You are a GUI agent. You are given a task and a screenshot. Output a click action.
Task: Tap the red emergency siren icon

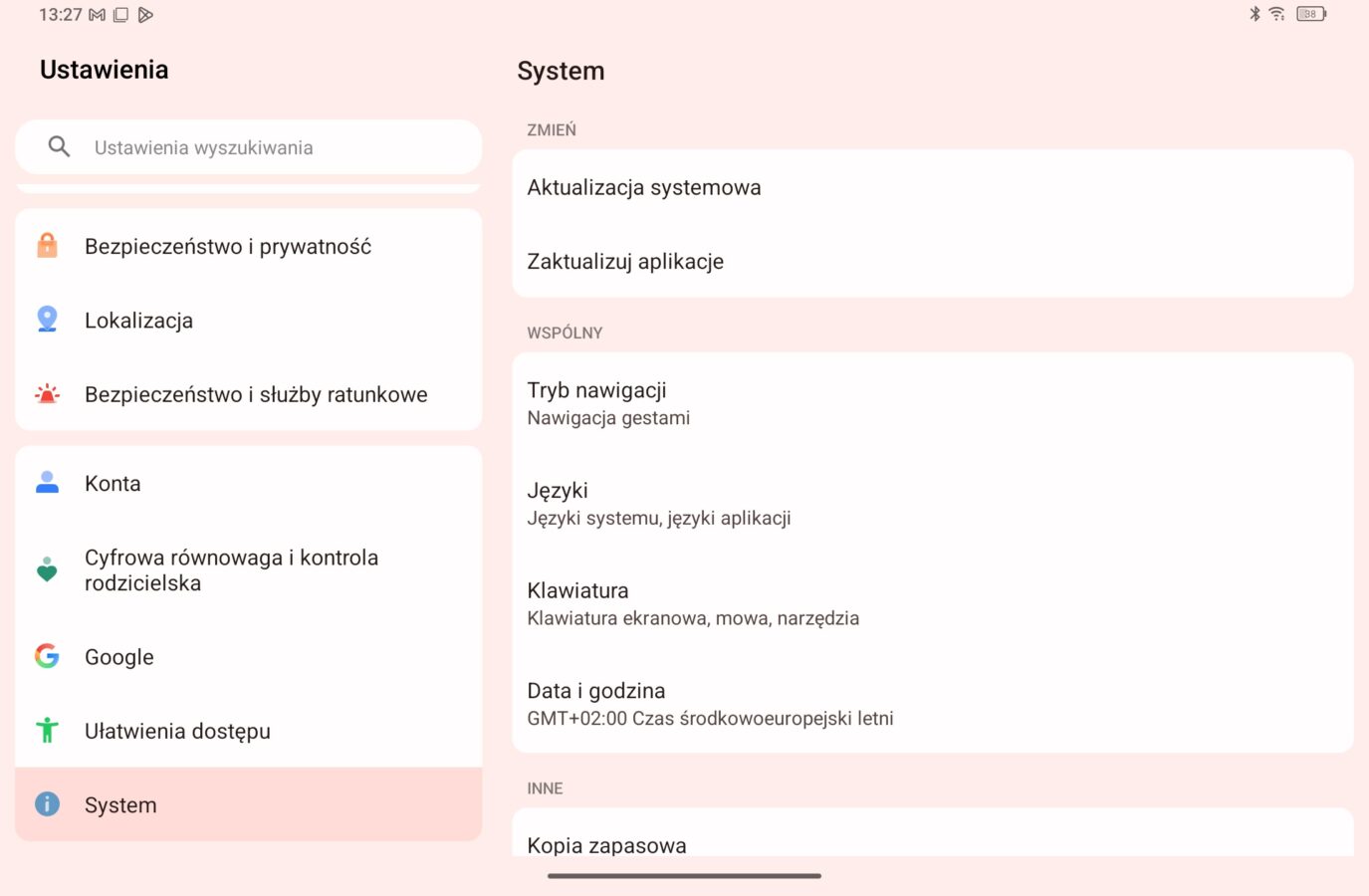click(47, 394)
